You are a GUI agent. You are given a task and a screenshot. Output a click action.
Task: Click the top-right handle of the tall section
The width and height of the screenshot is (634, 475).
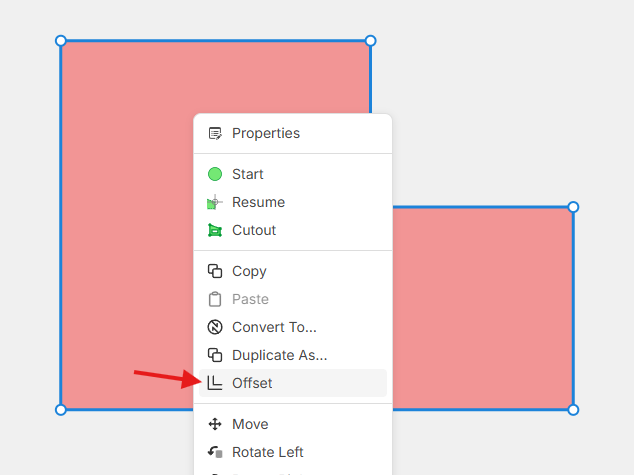pyautogui.click(x=370, y=41)
